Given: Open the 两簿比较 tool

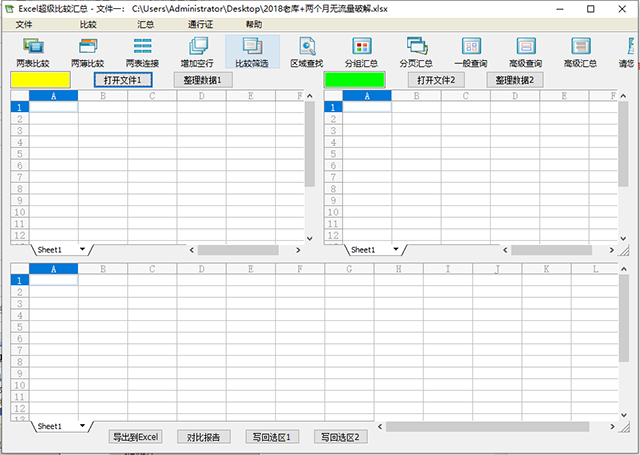Looking at the screenshot, I should [x=88, y=52].
